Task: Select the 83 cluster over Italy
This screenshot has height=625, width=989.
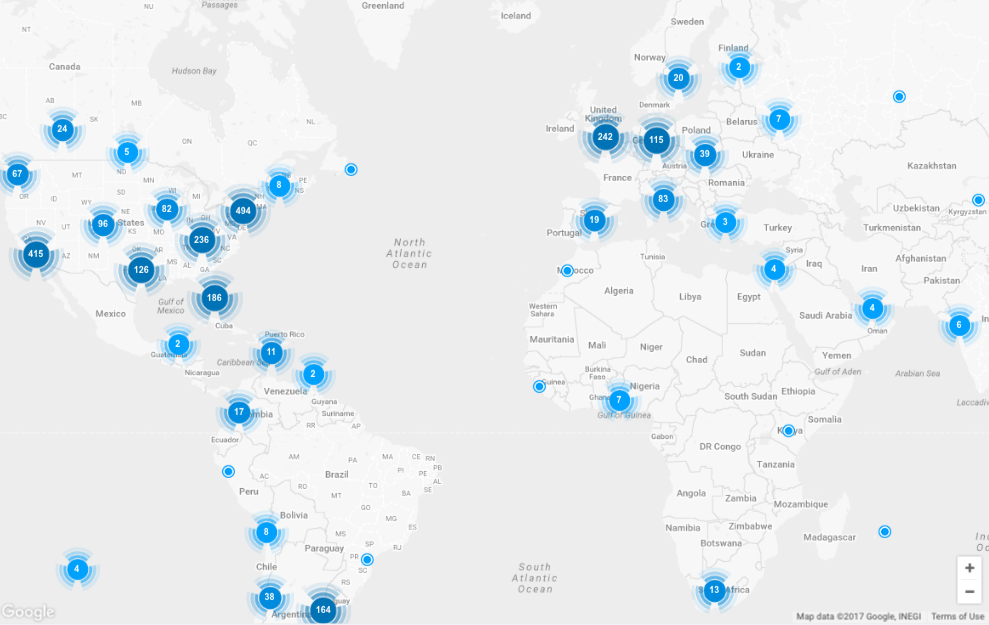Action: (662, 199)
